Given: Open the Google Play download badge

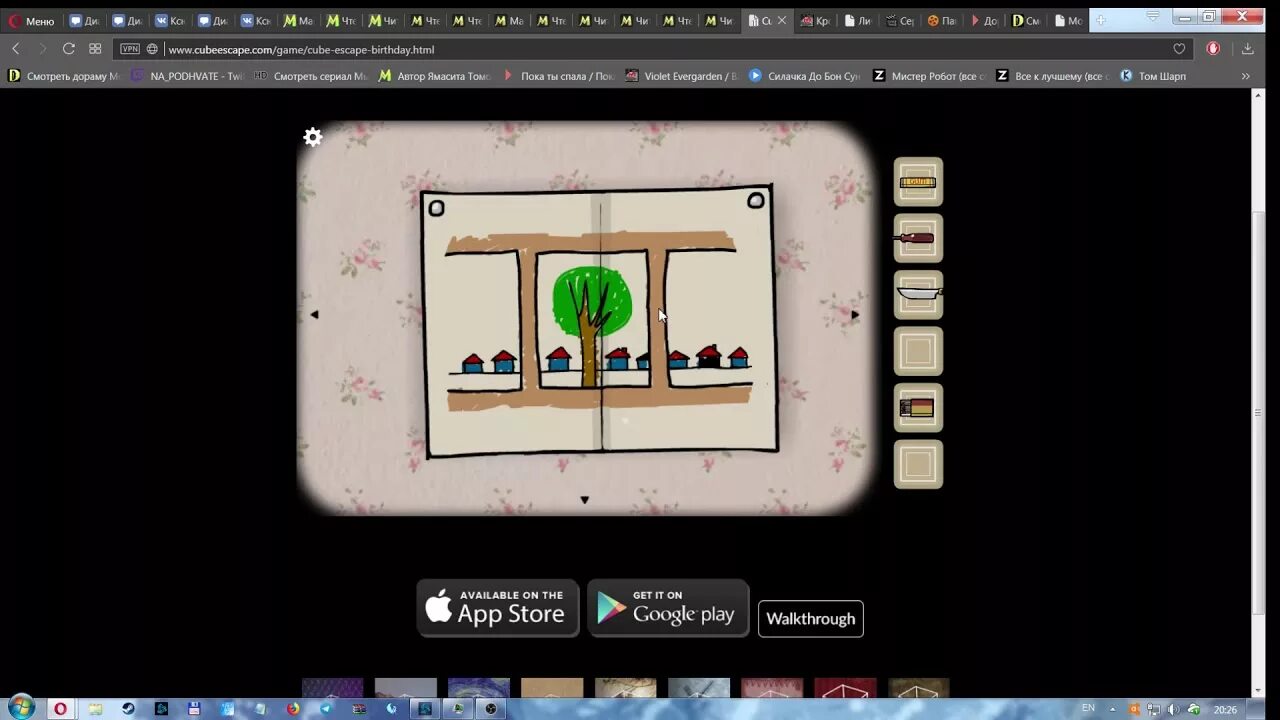Looking at the screenshot, I should click(668, 608).
